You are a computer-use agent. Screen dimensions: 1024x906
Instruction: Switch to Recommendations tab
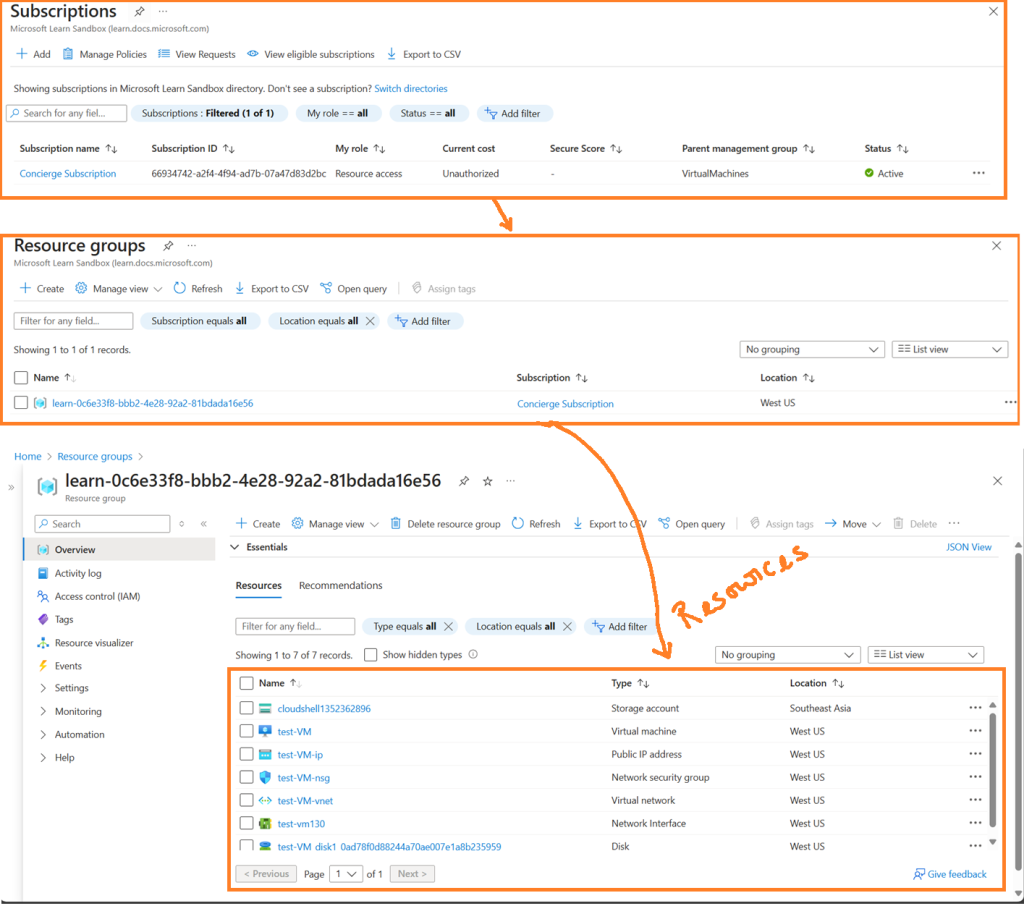pyautogui.click(x=340, y=585)
